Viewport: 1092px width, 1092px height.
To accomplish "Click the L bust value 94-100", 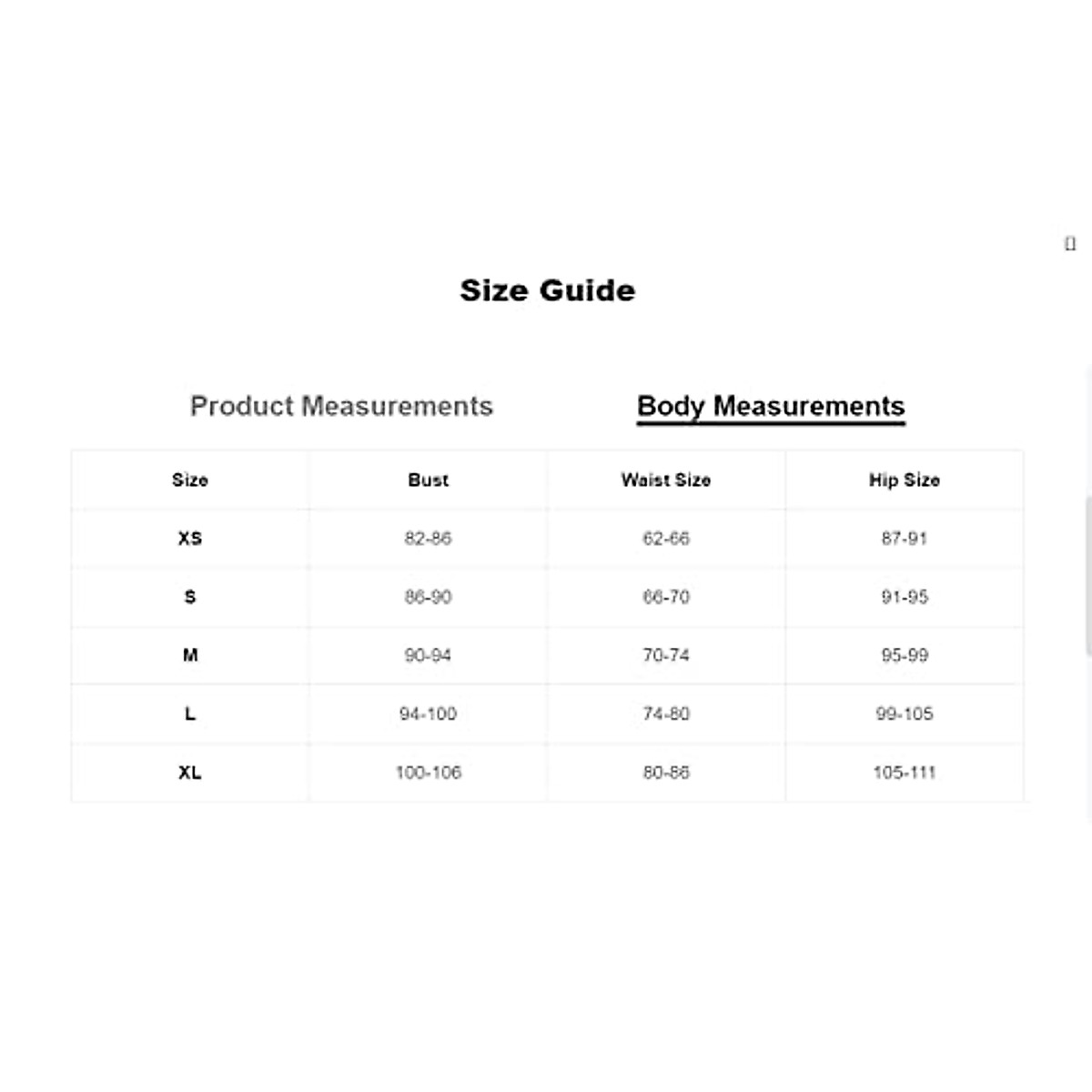I will tap(428, 714).
